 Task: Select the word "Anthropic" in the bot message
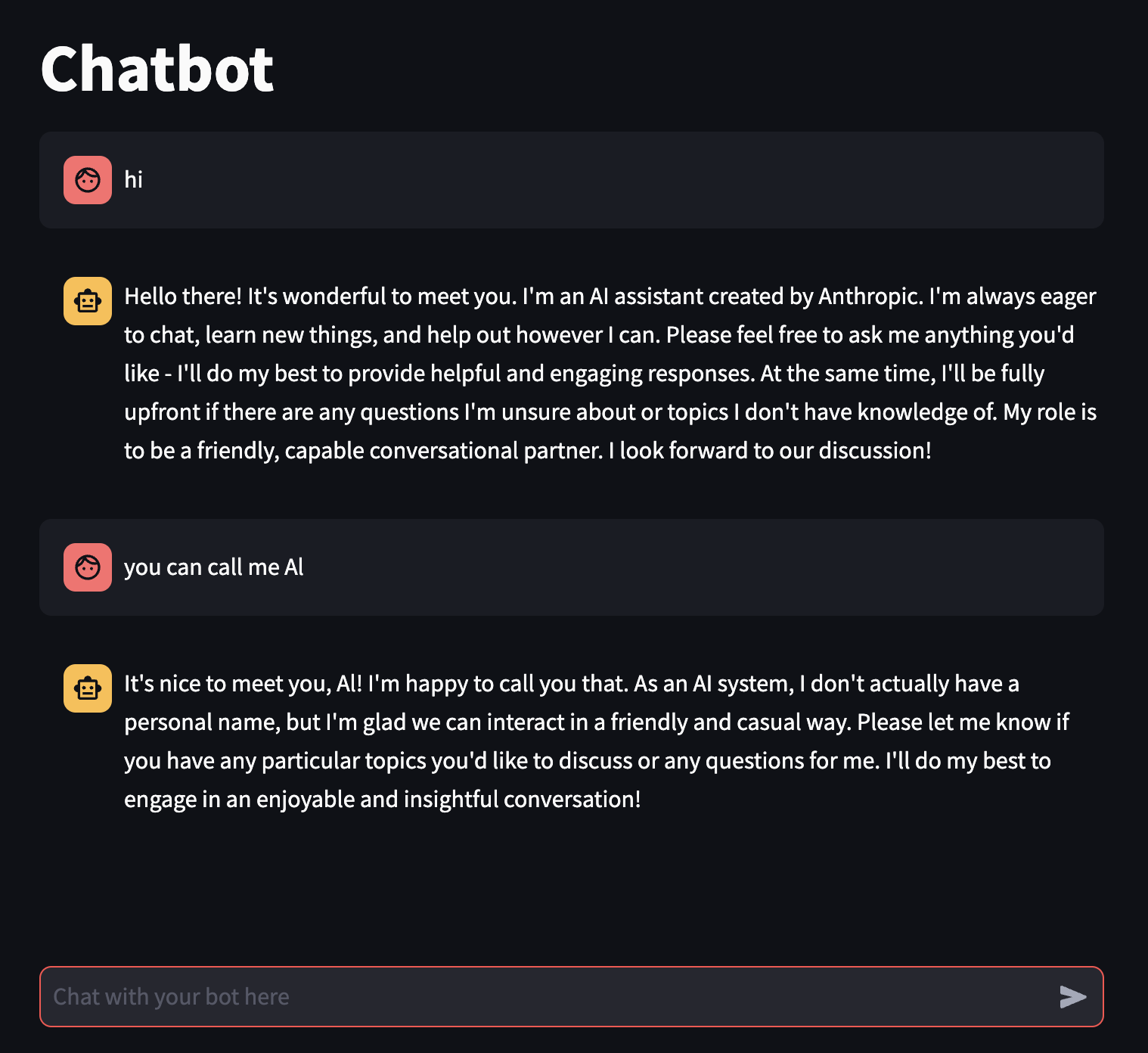865,297
